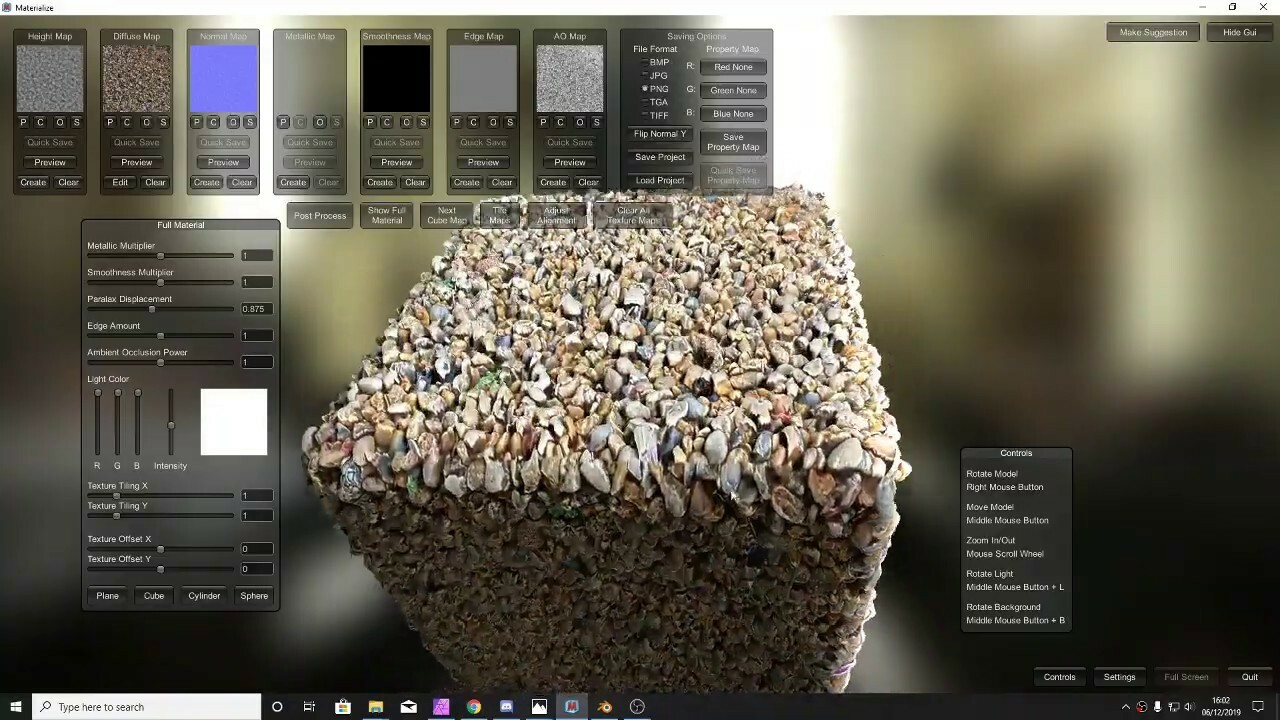The height and width of the screenshot is (720, 1280).
Task: Click the Height Map 'P' paste icon
Action: (24, 122)
